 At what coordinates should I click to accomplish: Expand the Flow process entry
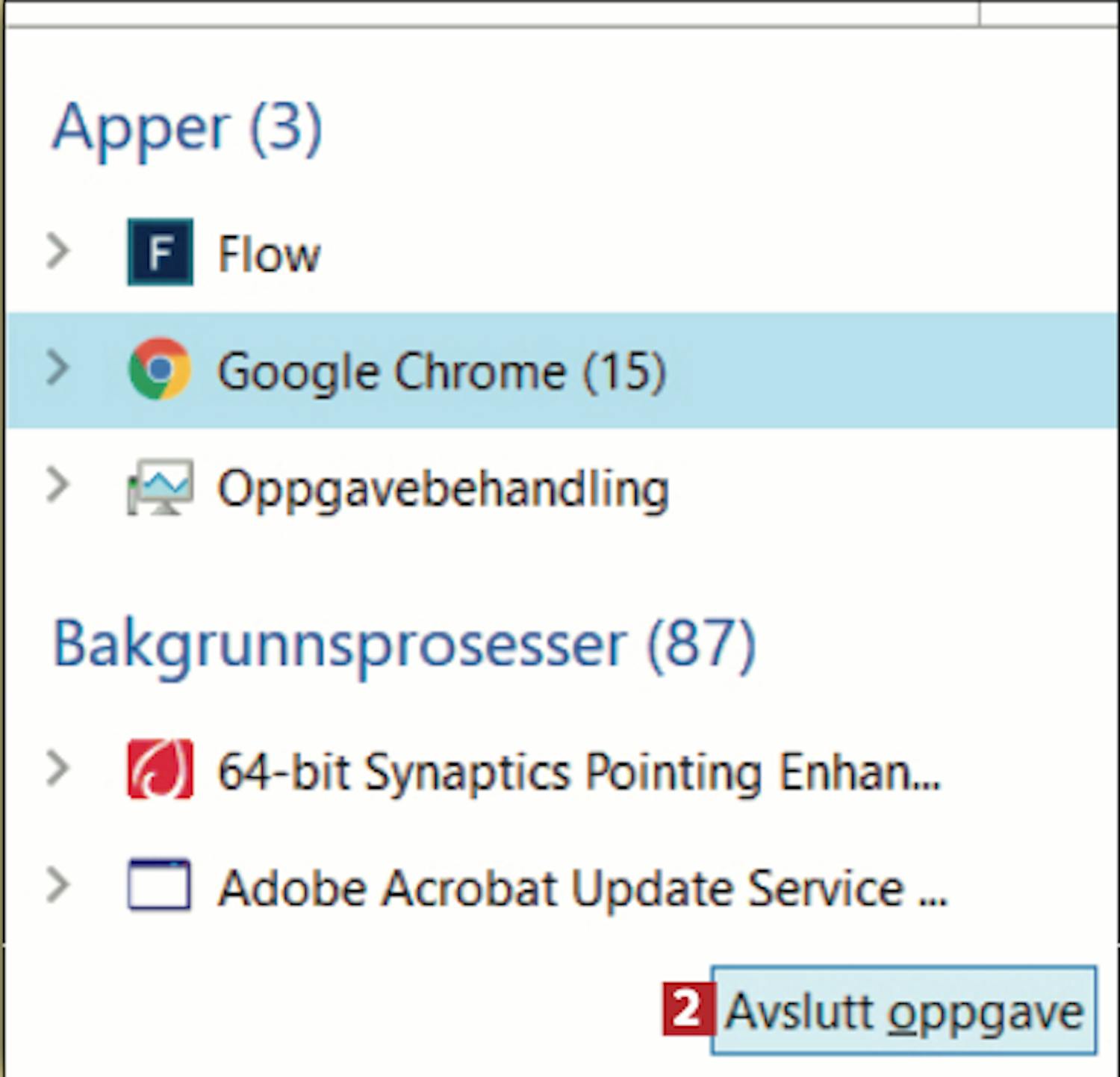[57, 251]
